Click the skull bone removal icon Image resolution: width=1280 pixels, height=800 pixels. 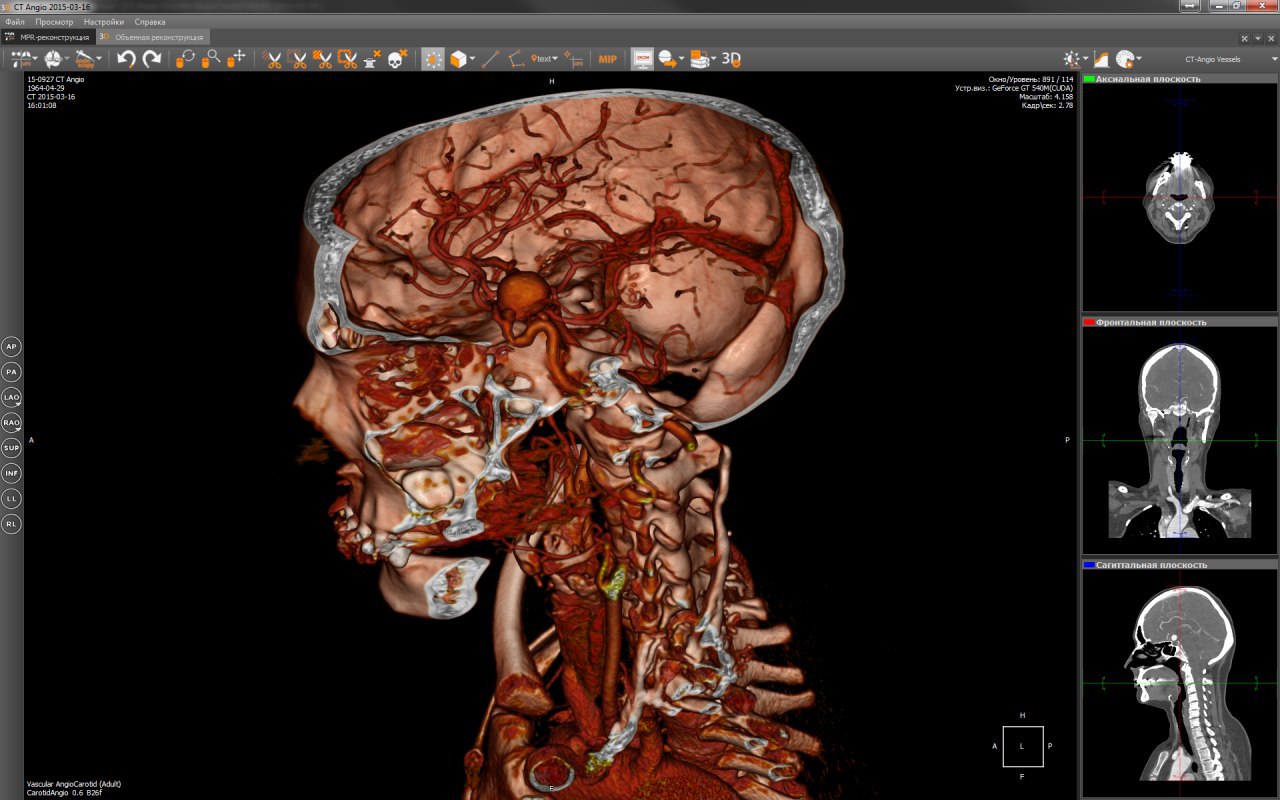coord(395,59)
